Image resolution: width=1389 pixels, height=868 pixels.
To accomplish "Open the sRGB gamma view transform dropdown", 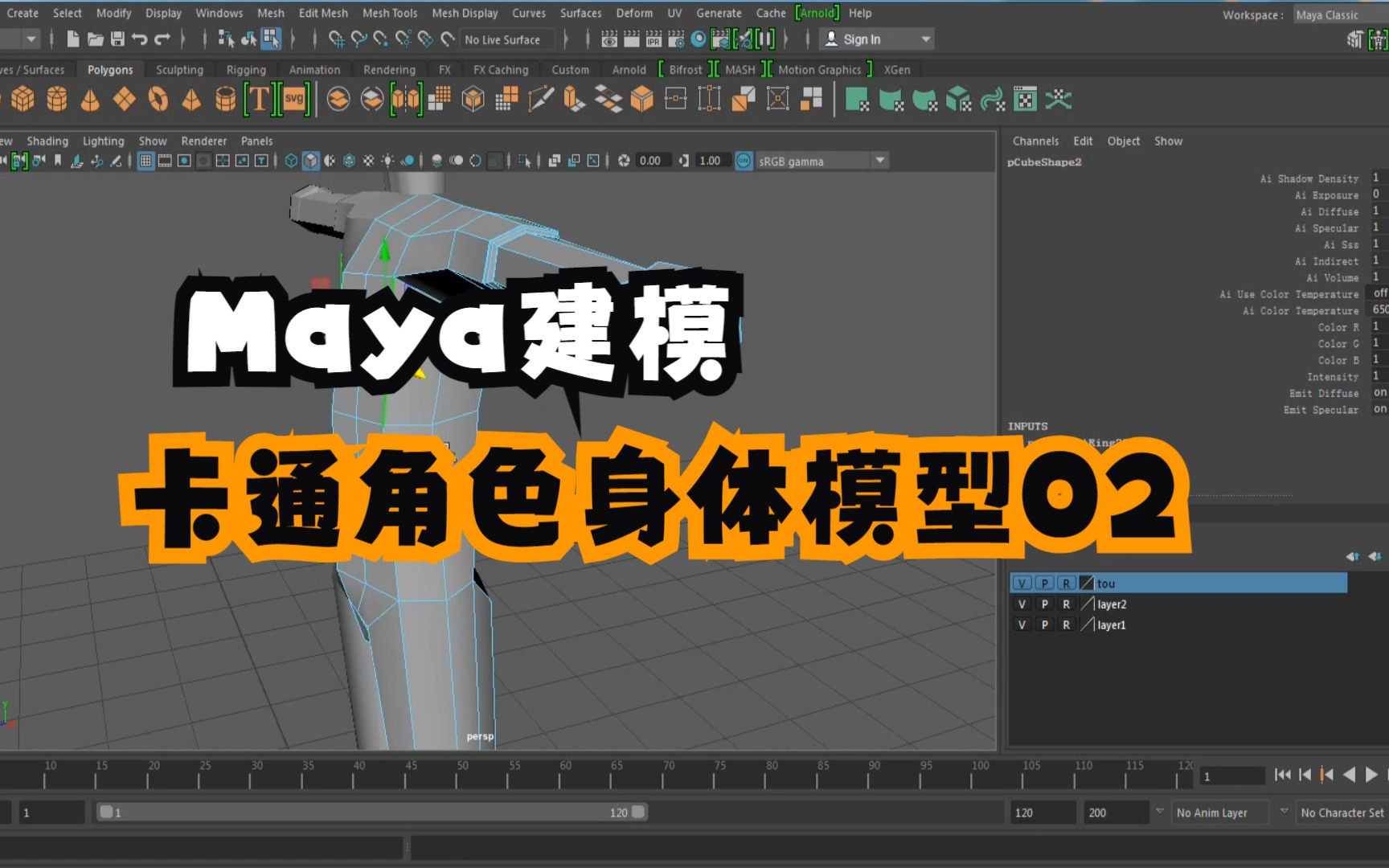I will click(879, 160).
